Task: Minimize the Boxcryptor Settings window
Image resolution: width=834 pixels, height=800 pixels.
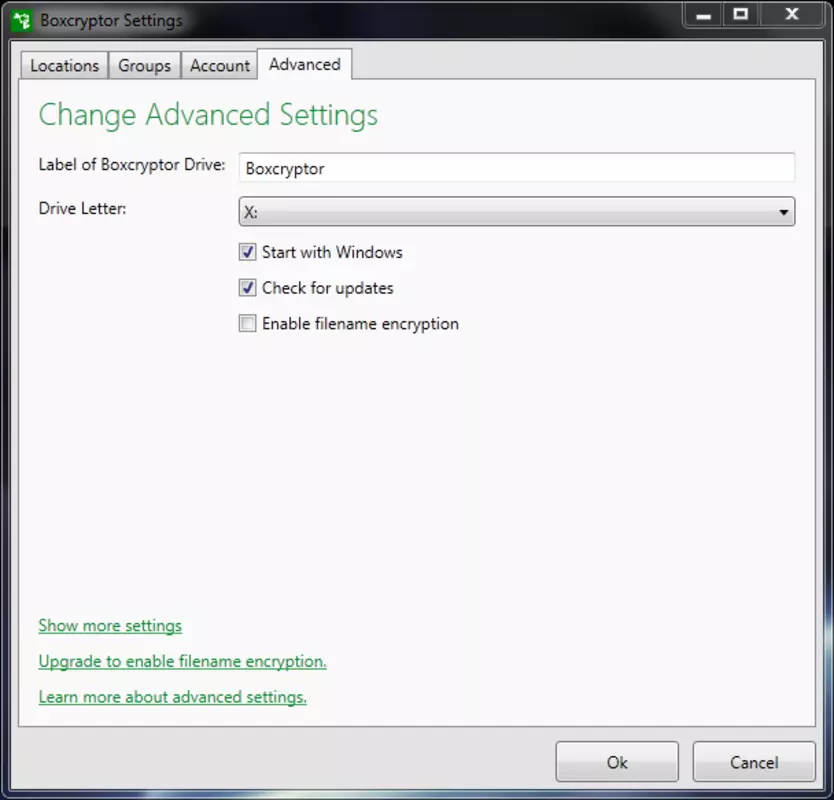Action: [703, 14]
